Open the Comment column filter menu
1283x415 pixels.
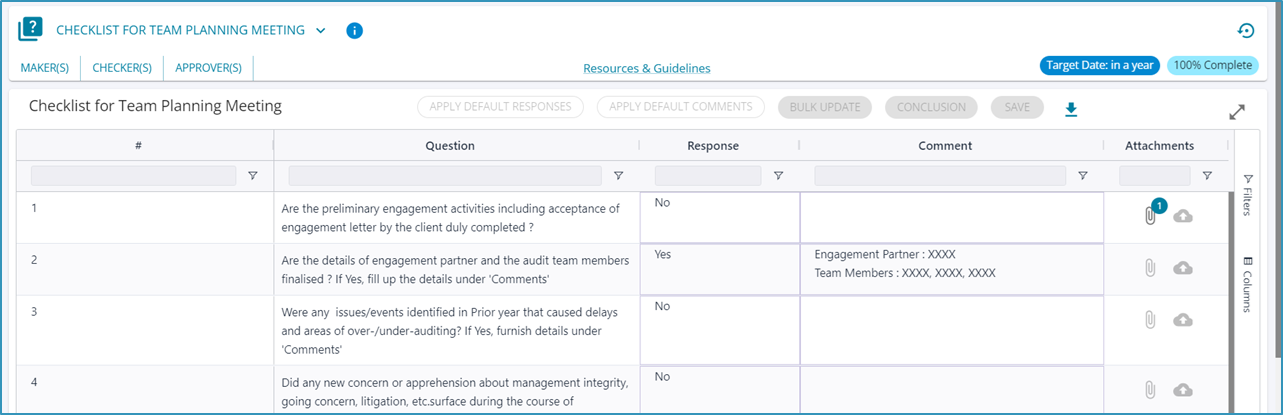click(x=1083, y=176)
